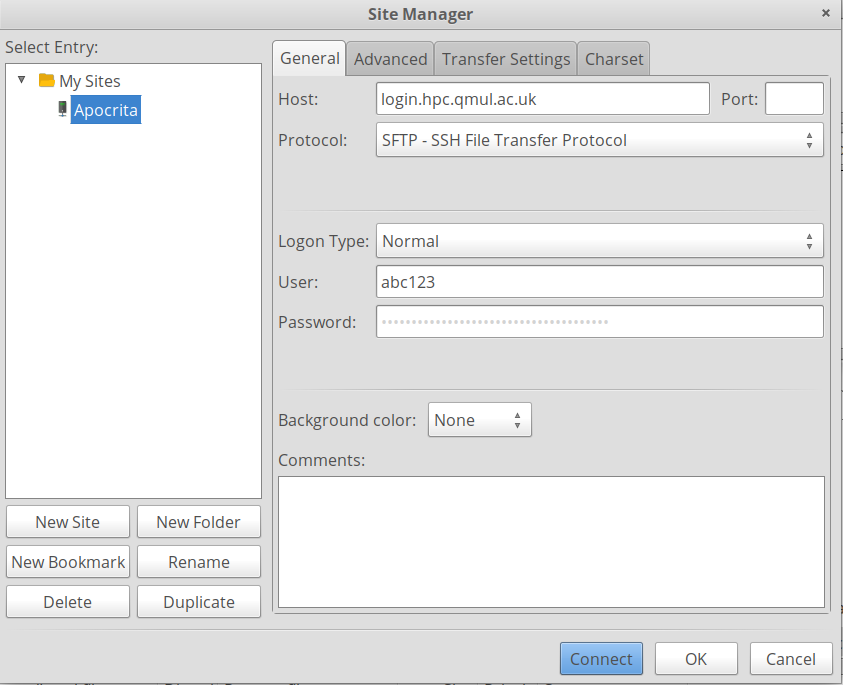843x685 pixels.
Task: Click the Connect button
Action: [601, 658]
